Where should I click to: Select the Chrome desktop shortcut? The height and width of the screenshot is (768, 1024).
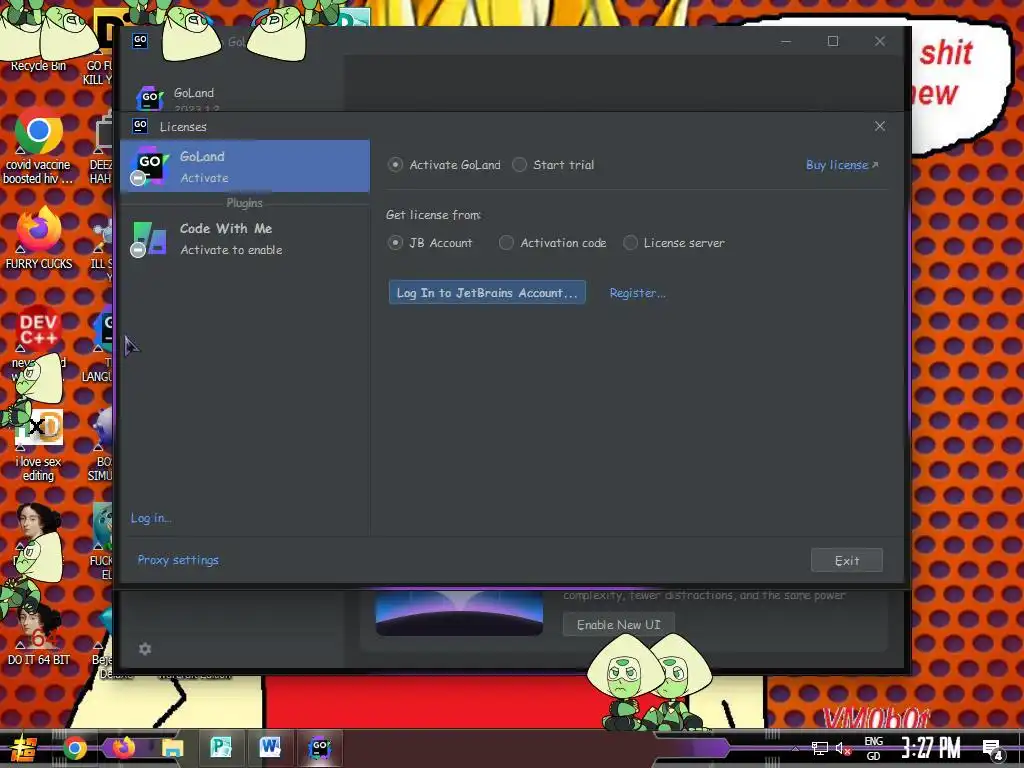pyautogui.click(x=38, y=146)
